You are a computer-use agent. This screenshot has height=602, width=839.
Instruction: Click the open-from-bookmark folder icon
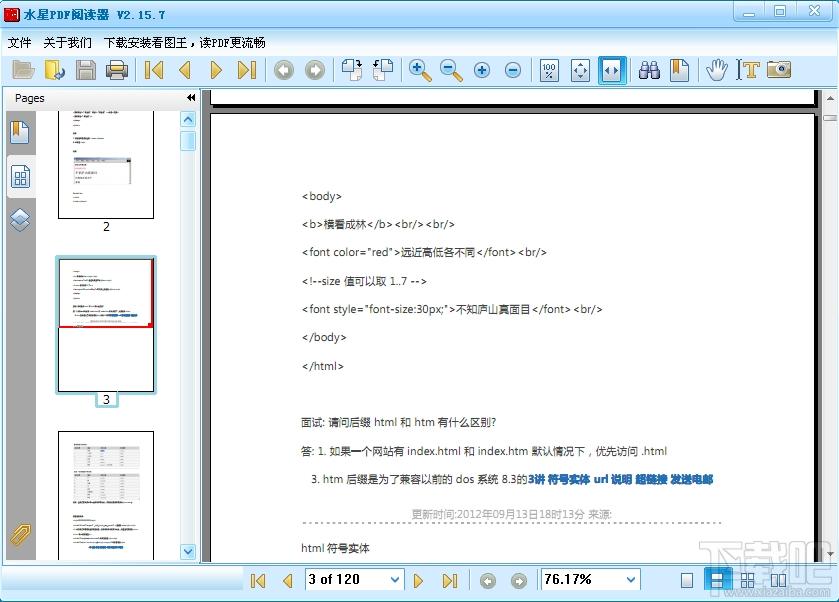[55, 70]
